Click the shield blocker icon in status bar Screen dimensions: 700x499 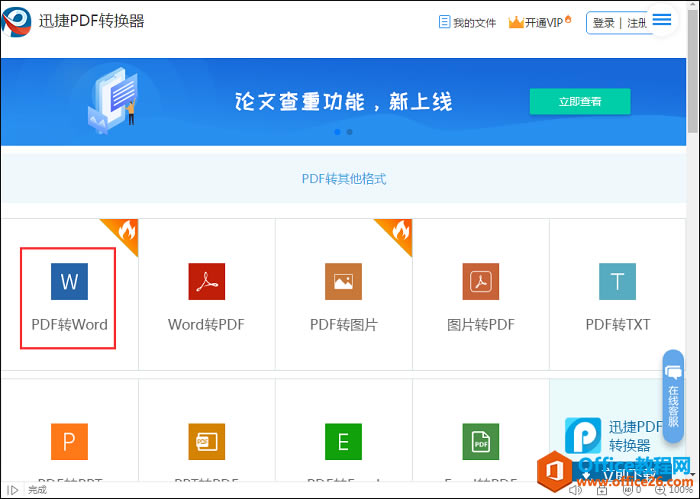coord(628,490)
